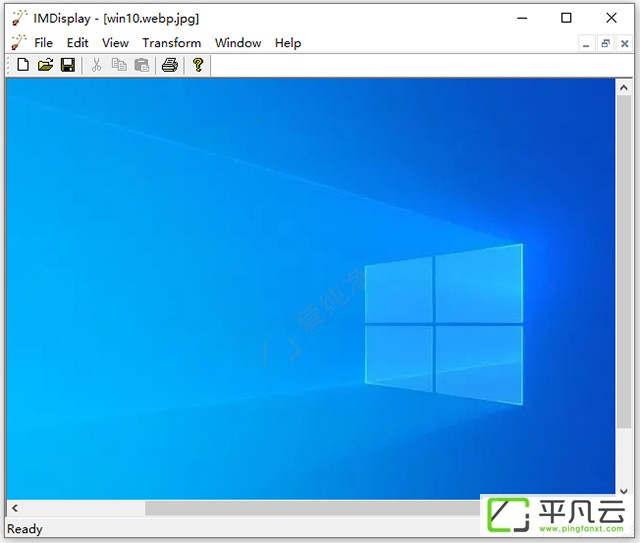Maximize the IMDisplay application window

tap(566, 18)
